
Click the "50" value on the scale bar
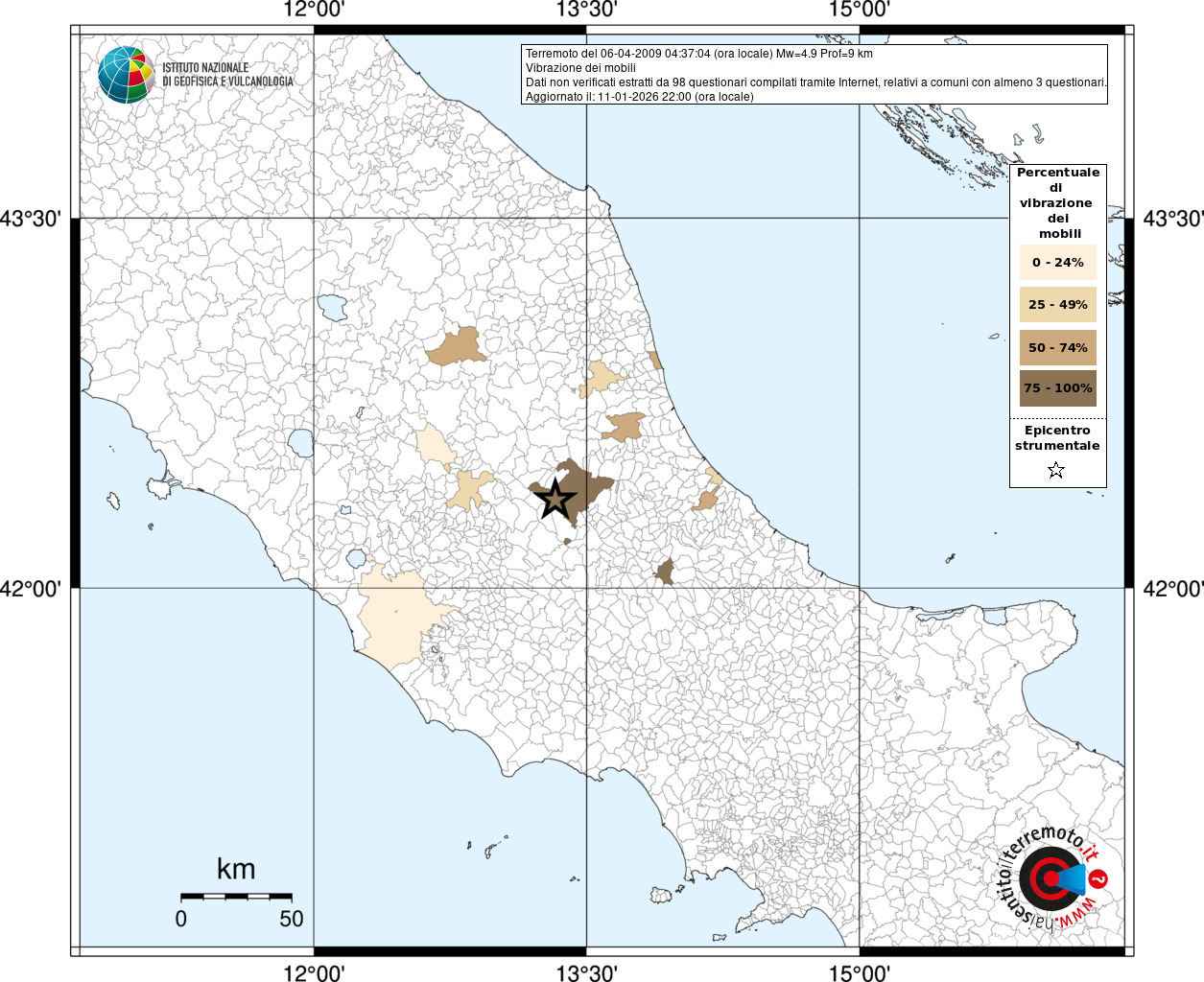pyautogui.click(x=292, y=919)
